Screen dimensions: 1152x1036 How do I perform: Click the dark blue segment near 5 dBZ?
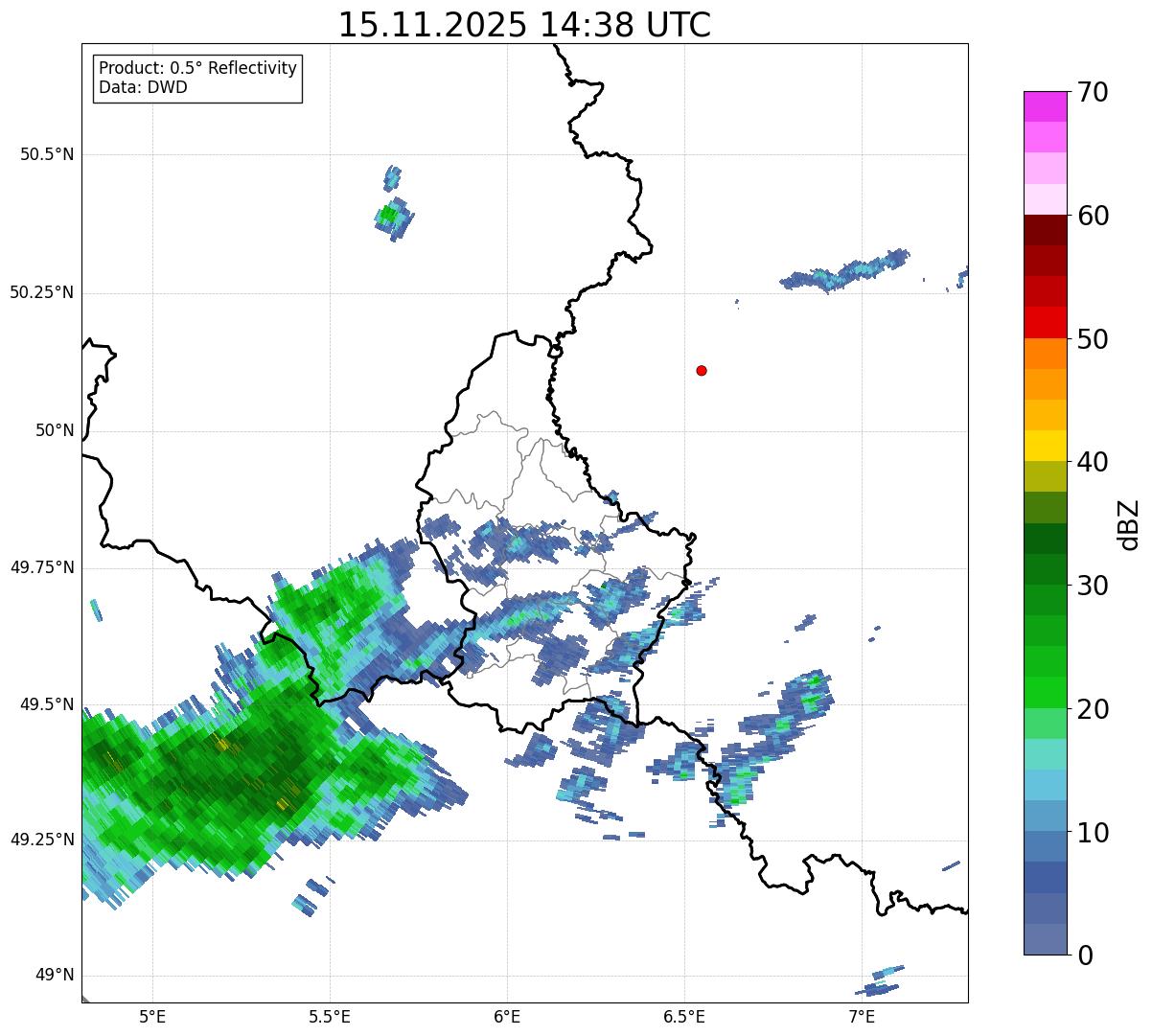pos(1045,877)
